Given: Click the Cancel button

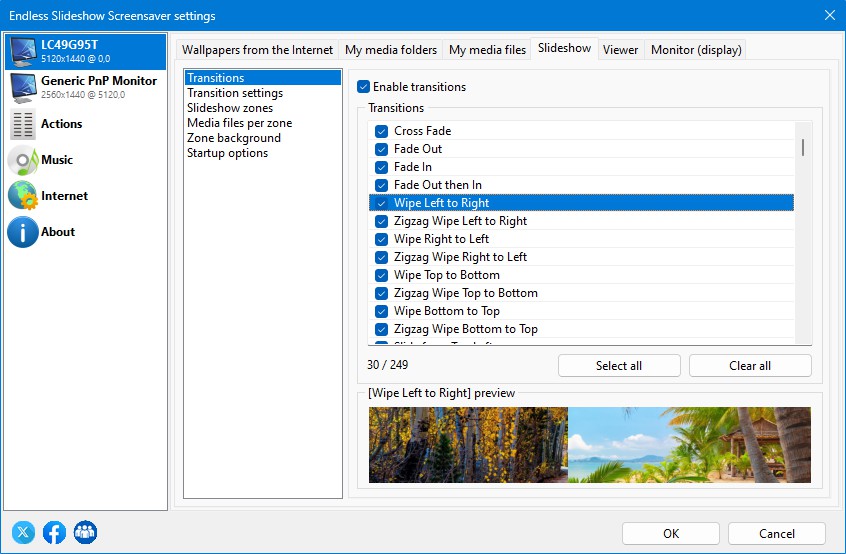Looking at the screenshot, I should coord(776,534).
